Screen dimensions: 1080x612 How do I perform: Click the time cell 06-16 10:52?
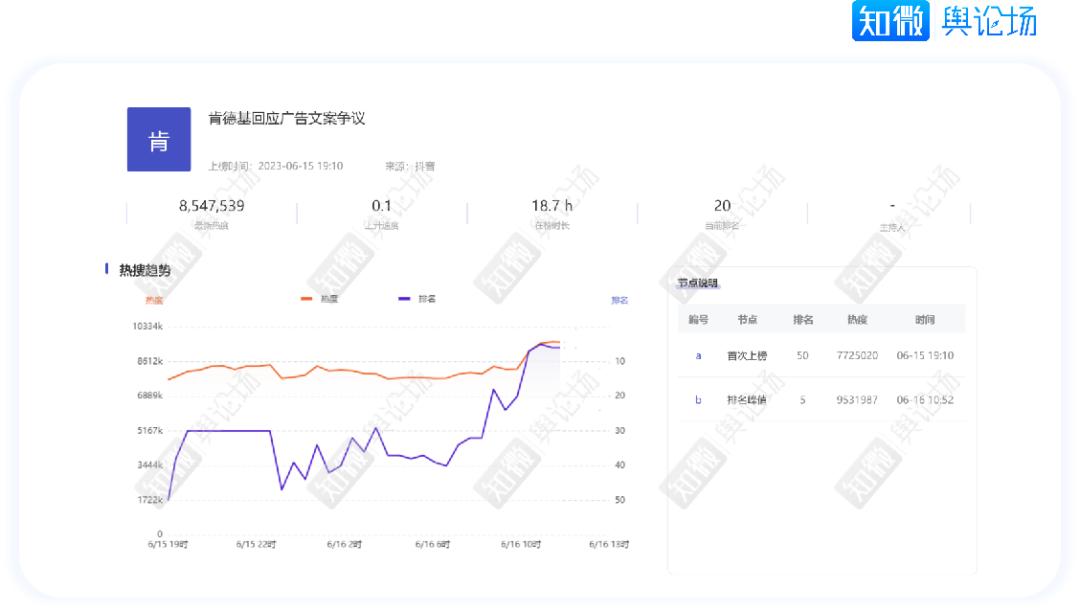[925, 400]
